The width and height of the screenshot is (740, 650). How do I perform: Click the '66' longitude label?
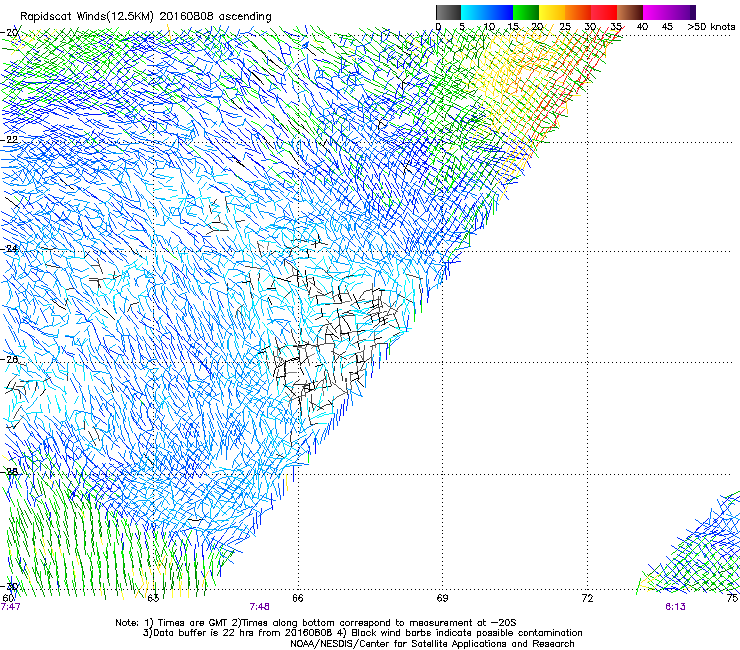(x=298, y=598)
